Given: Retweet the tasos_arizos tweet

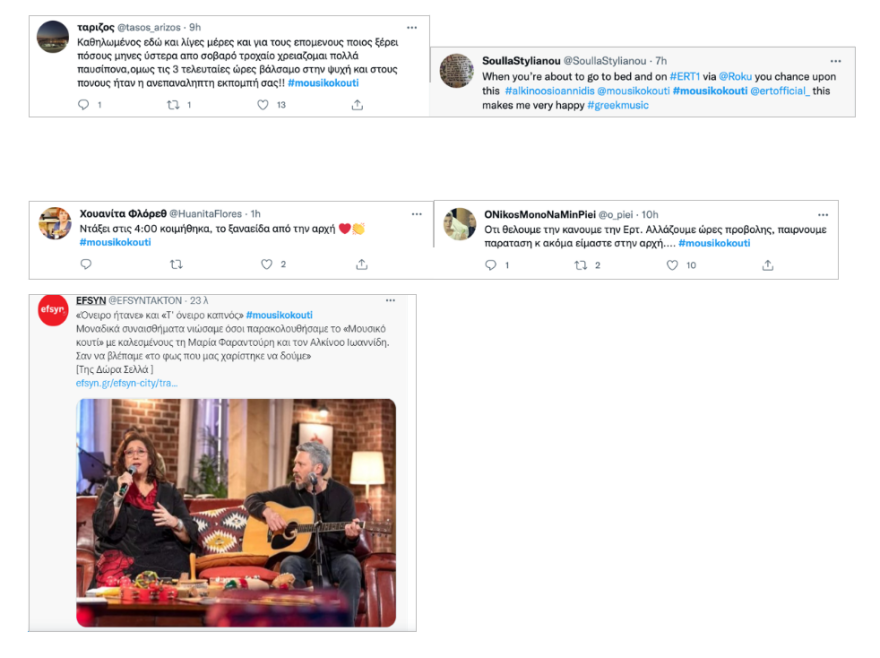Looking at the screenshot, I should [173, 104].
